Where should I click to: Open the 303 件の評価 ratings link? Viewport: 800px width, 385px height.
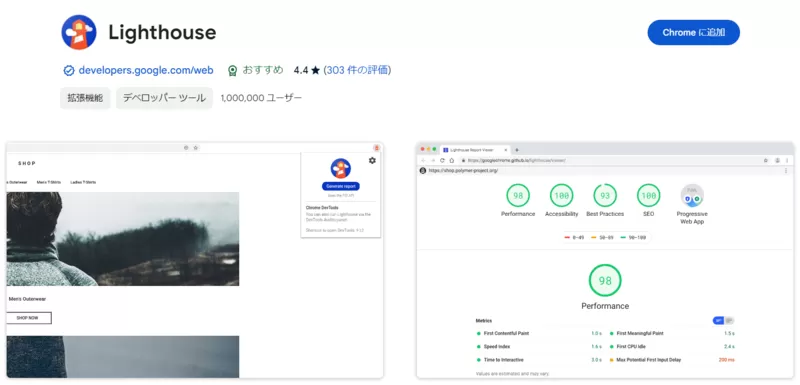tap(357, 70)
